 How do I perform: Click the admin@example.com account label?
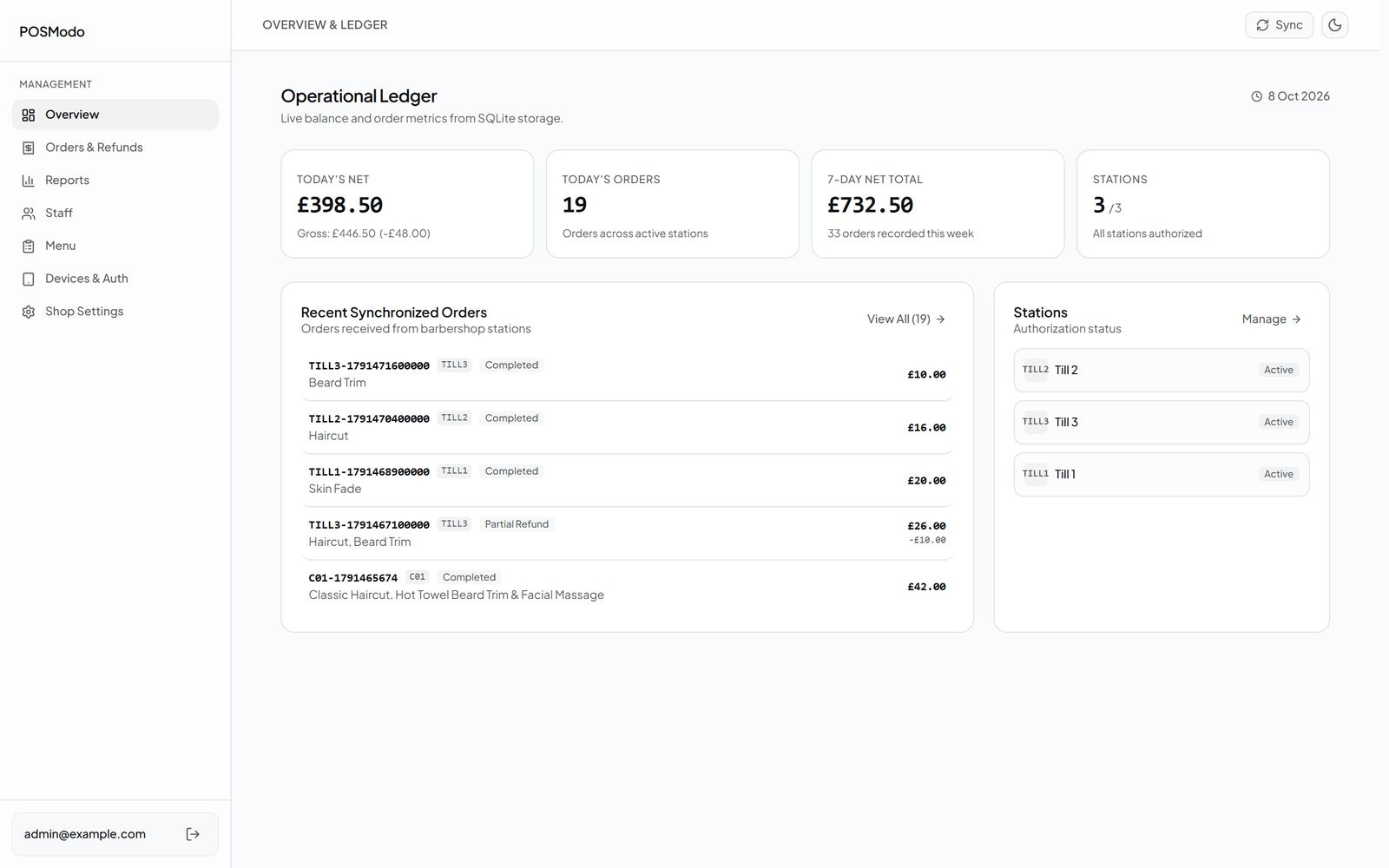pos(85,834)
